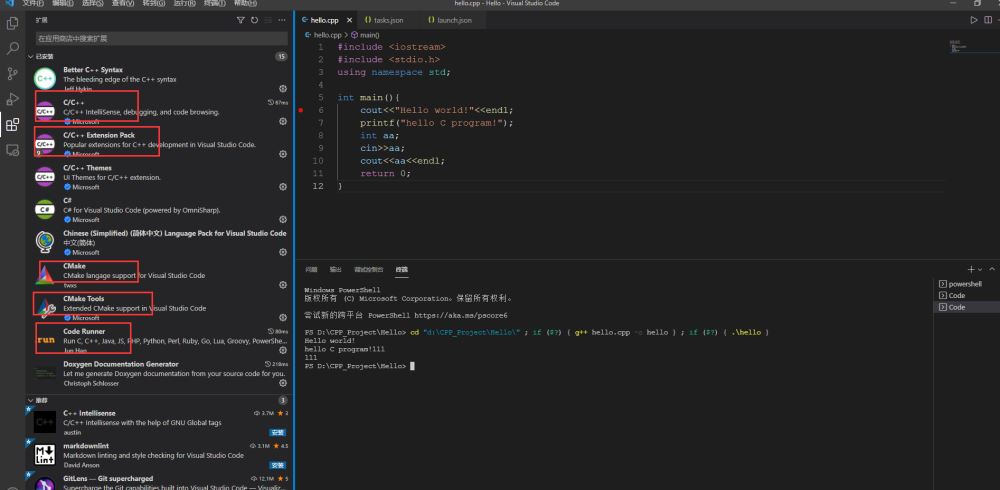Maximize the terminal panel with the caret icon
The height and width of the screenshot is (490, 1000).
[992, 270]
